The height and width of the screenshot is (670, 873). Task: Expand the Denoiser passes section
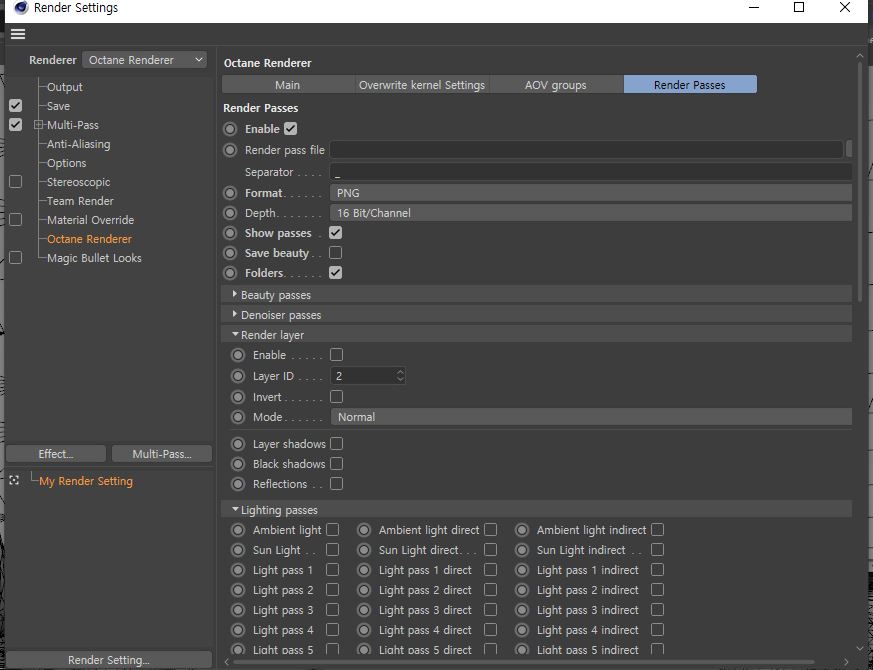[235, 314]
